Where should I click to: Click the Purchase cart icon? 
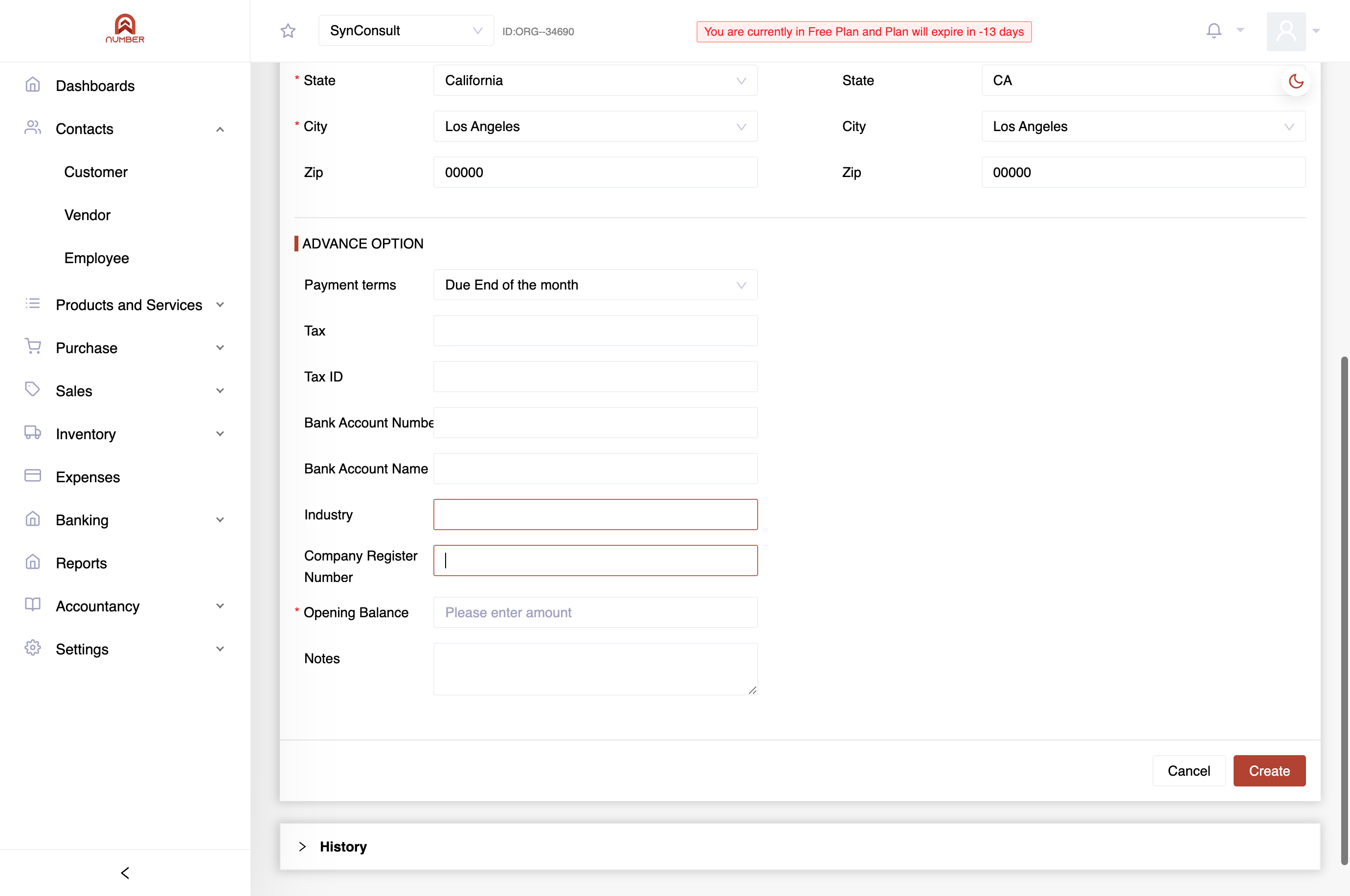(x=33, y=347)
